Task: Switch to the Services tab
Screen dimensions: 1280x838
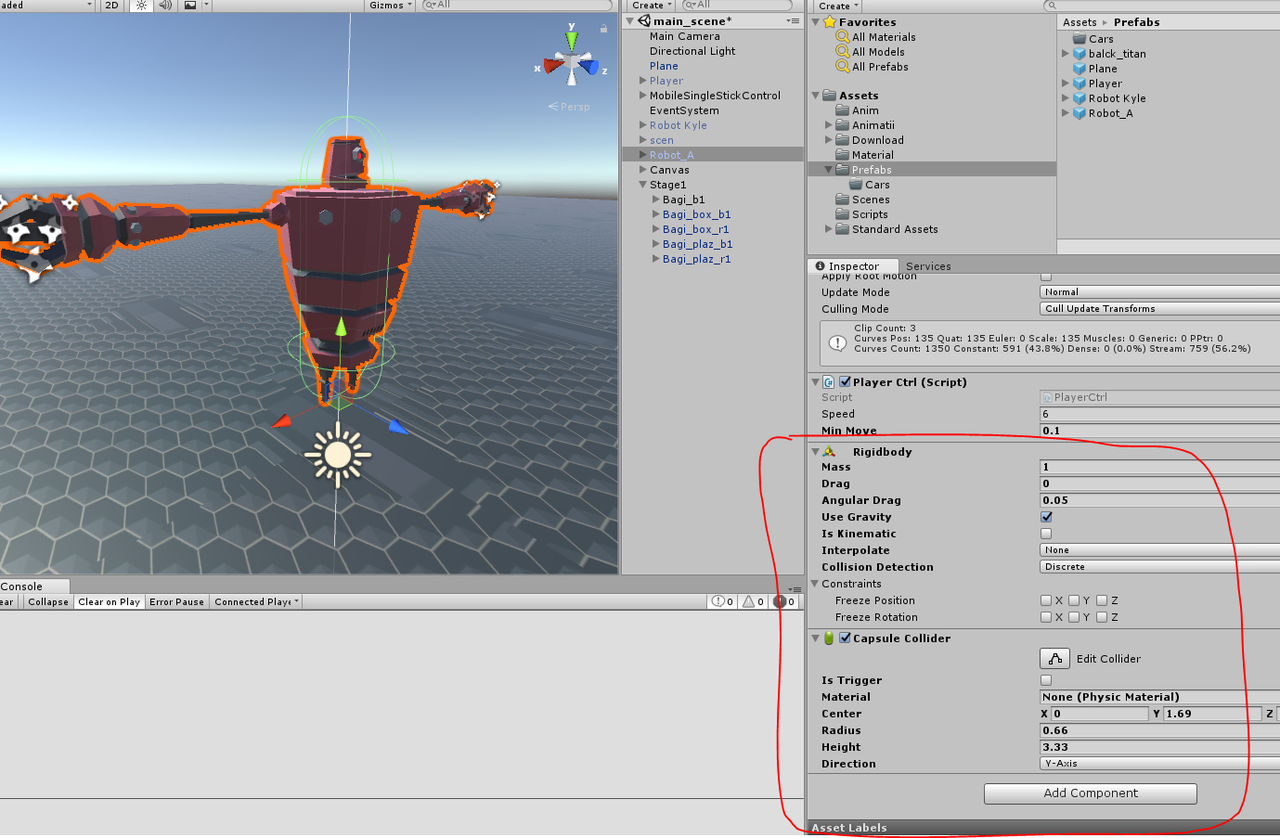Action: 928,266
